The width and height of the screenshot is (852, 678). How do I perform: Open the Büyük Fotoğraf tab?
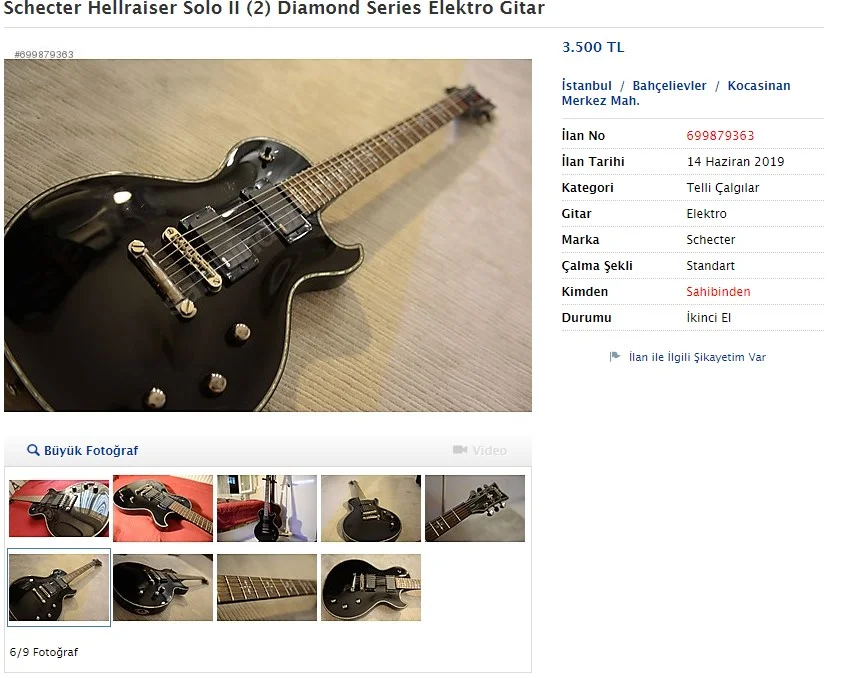[83, 450]
